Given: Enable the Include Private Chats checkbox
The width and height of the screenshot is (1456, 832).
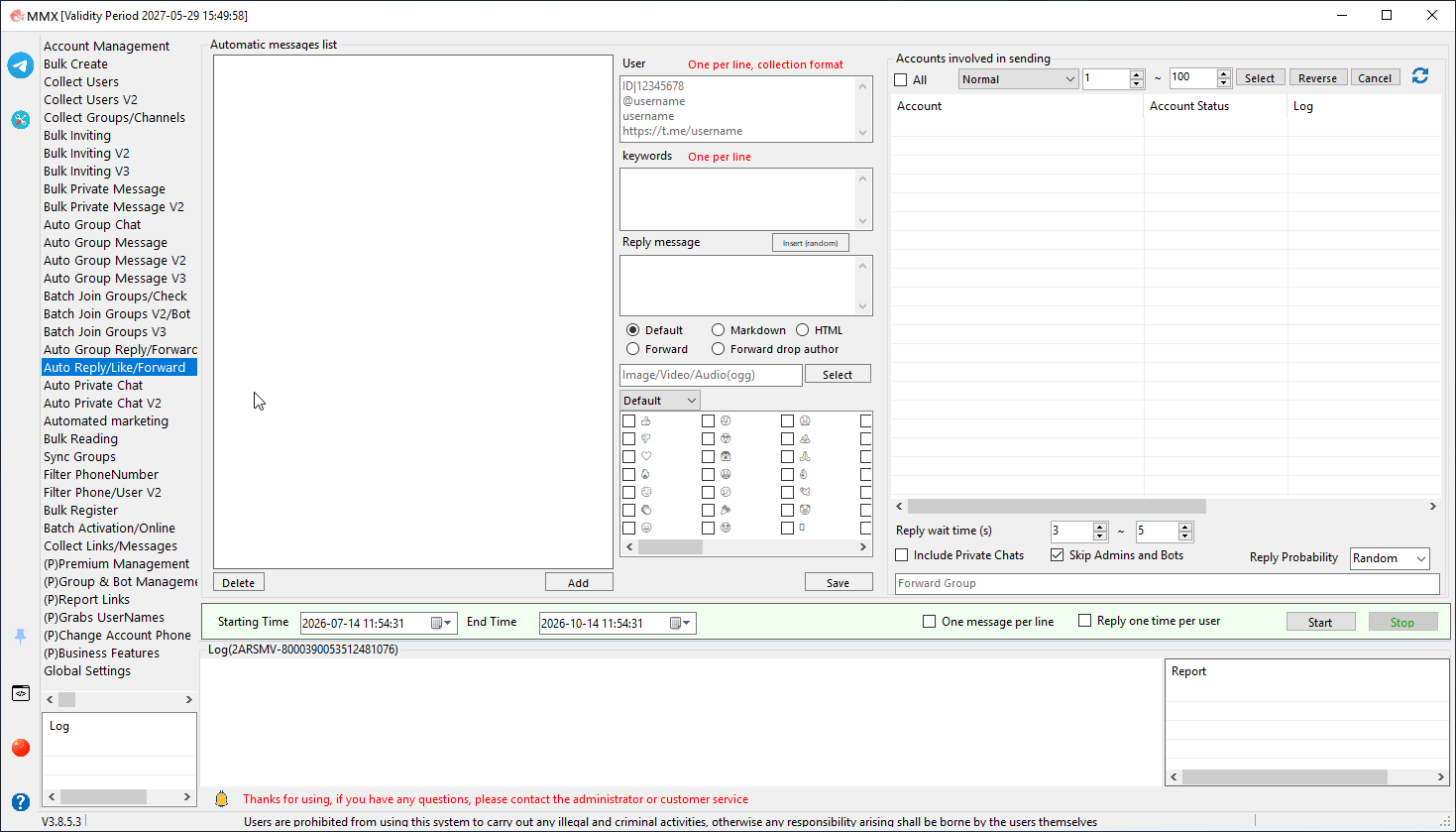Looking at the screenshot, I should 902,555.
